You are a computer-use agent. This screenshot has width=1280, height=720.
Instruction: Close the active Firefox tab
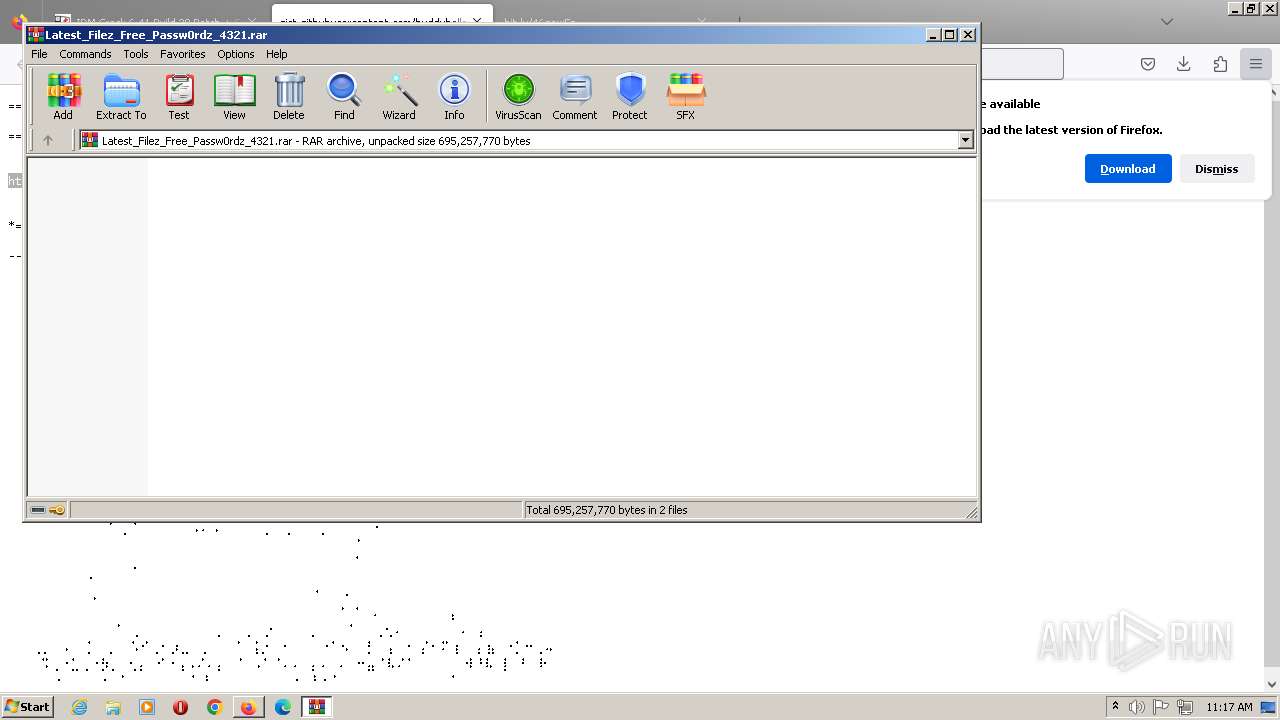coord(477,21)
